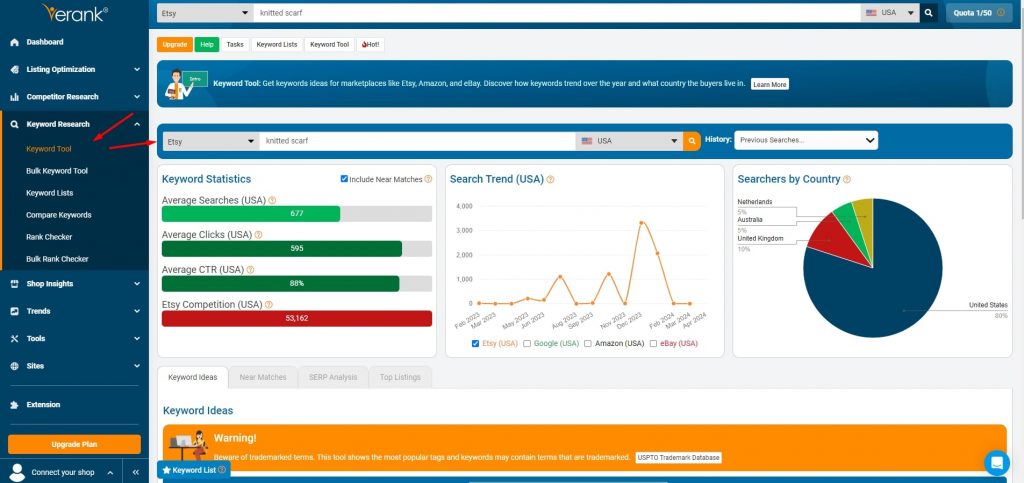1024x483 pixels.
Task: Click the Tools wrench icon
Action: point(14,339)
